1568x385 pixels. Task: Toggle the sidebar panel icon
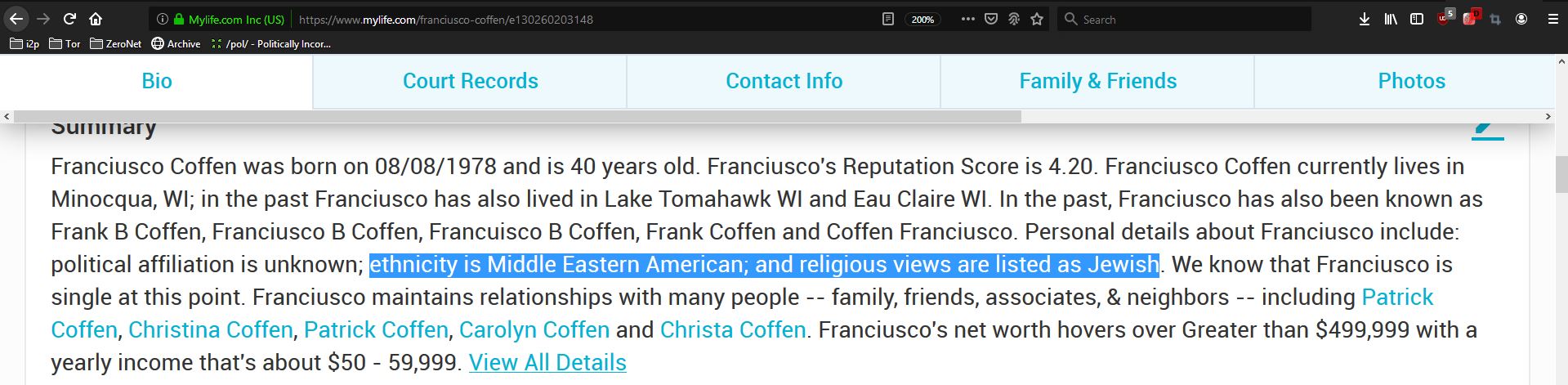[x=1417, y=19]
